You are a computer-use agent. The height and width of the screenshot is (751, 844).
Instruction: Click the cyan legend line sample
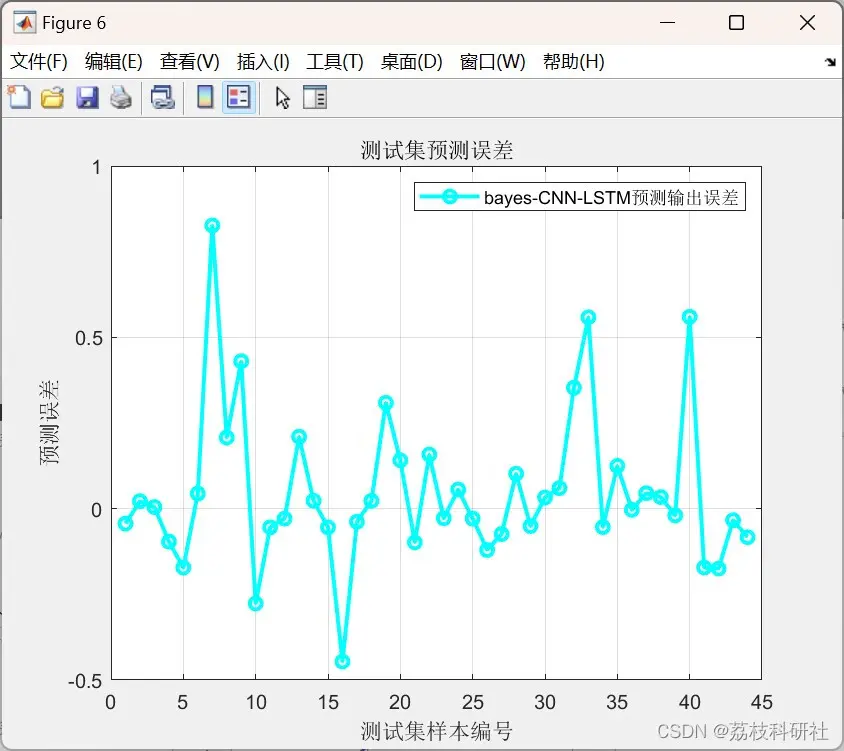[x=449, y=197]
